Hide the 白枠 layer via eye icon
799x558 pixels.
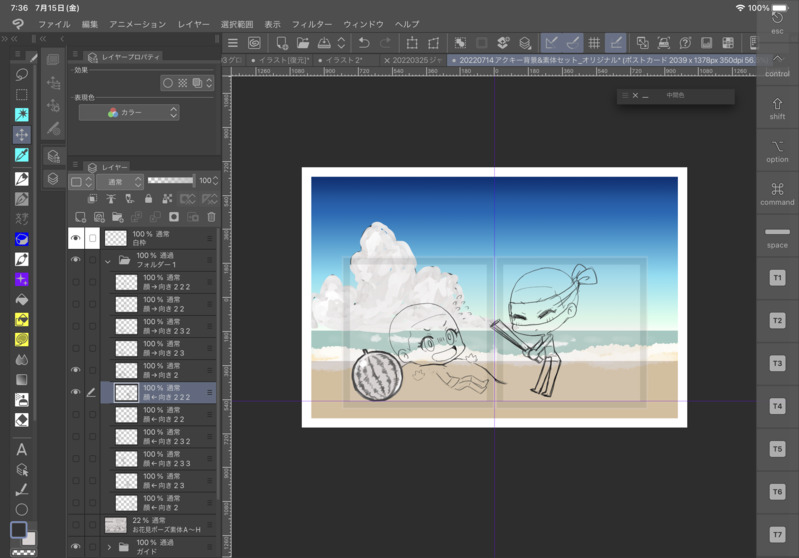75,239
